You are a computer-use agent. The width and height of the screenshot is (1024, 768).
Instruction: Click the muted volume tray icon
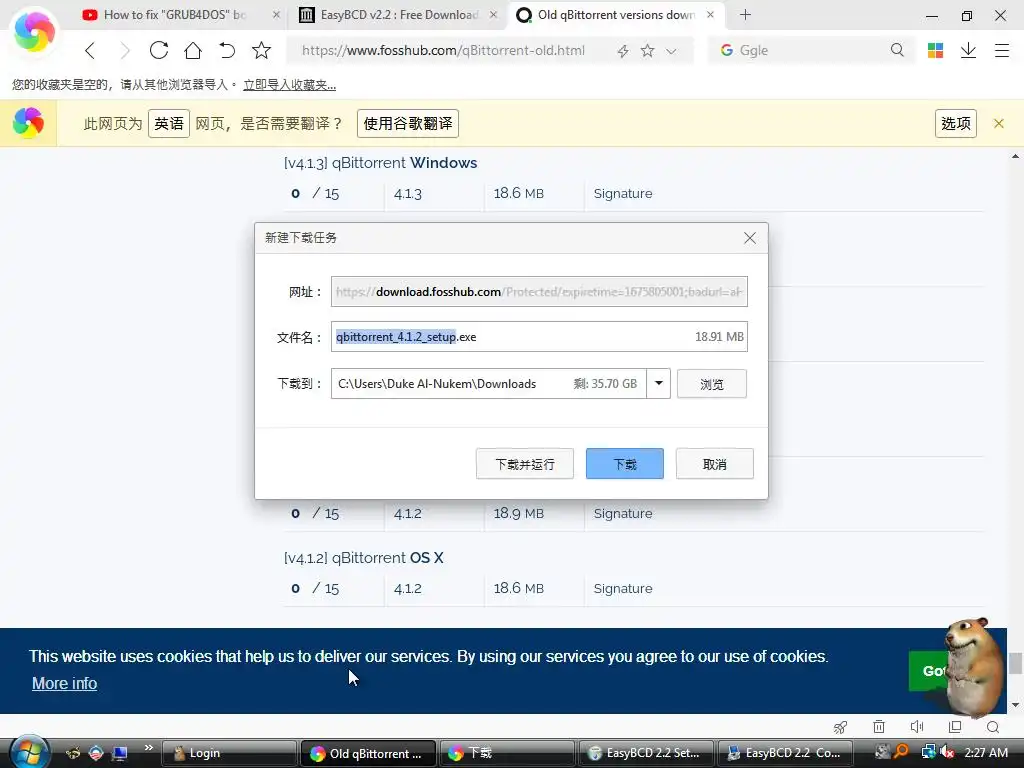tap(946, 752)
